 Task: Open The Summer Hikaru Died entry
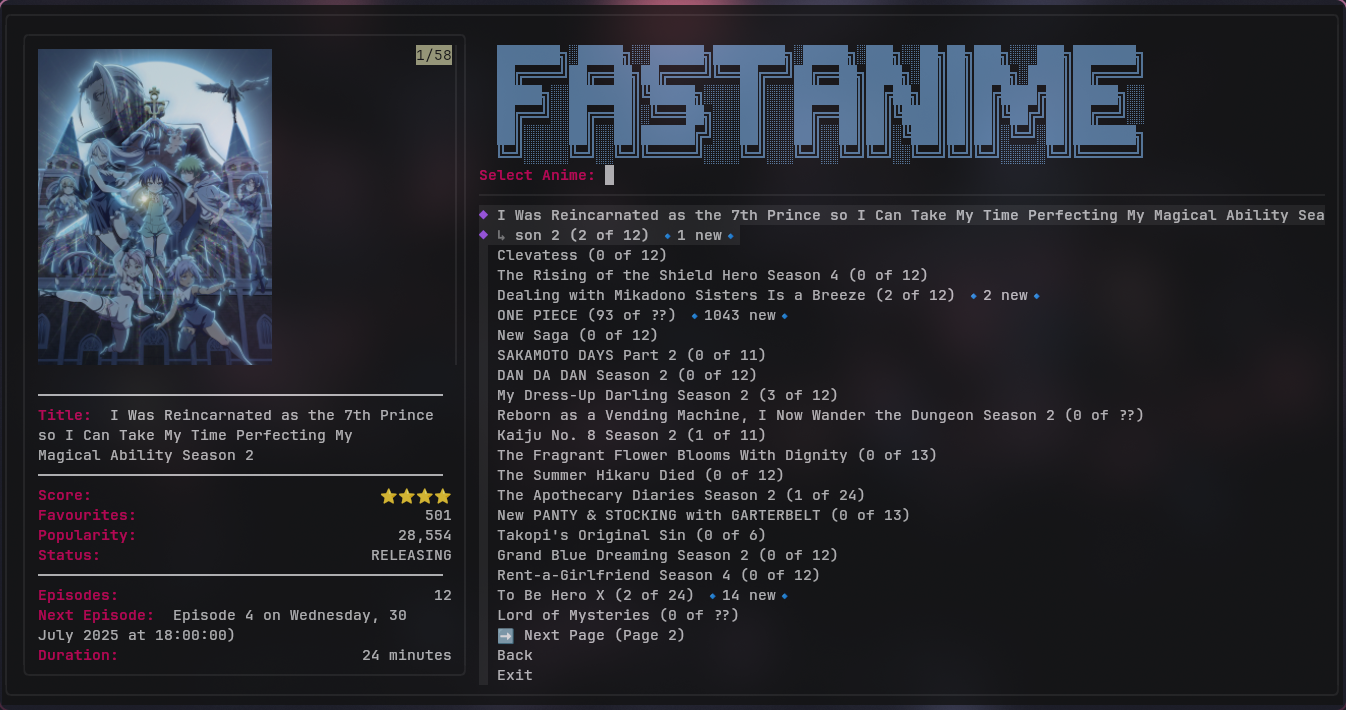click(641, 476)
